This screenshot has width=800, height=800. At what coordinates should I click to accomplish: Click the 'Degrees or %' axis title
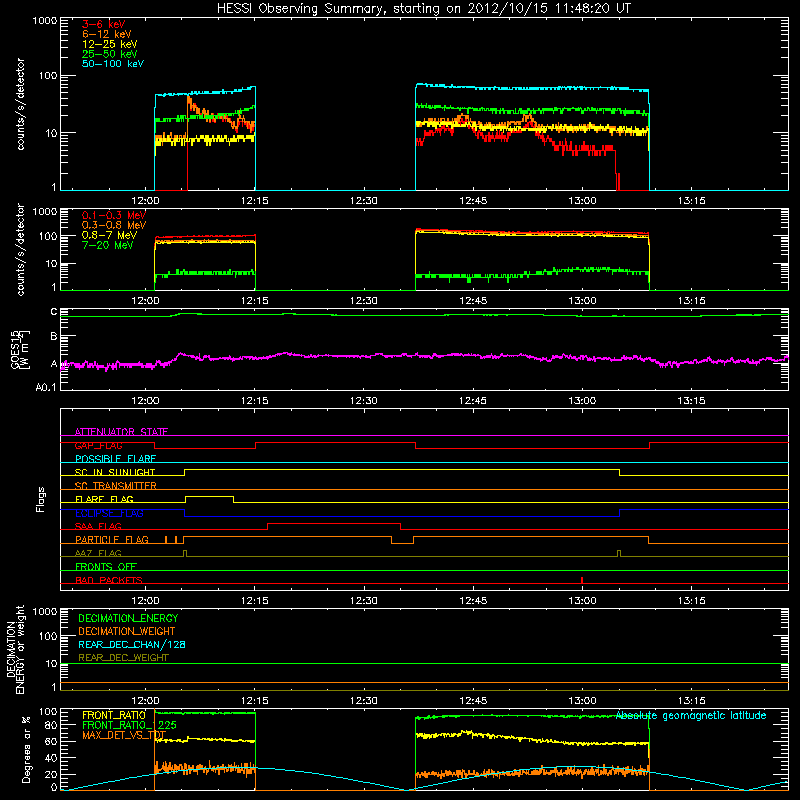26,749
